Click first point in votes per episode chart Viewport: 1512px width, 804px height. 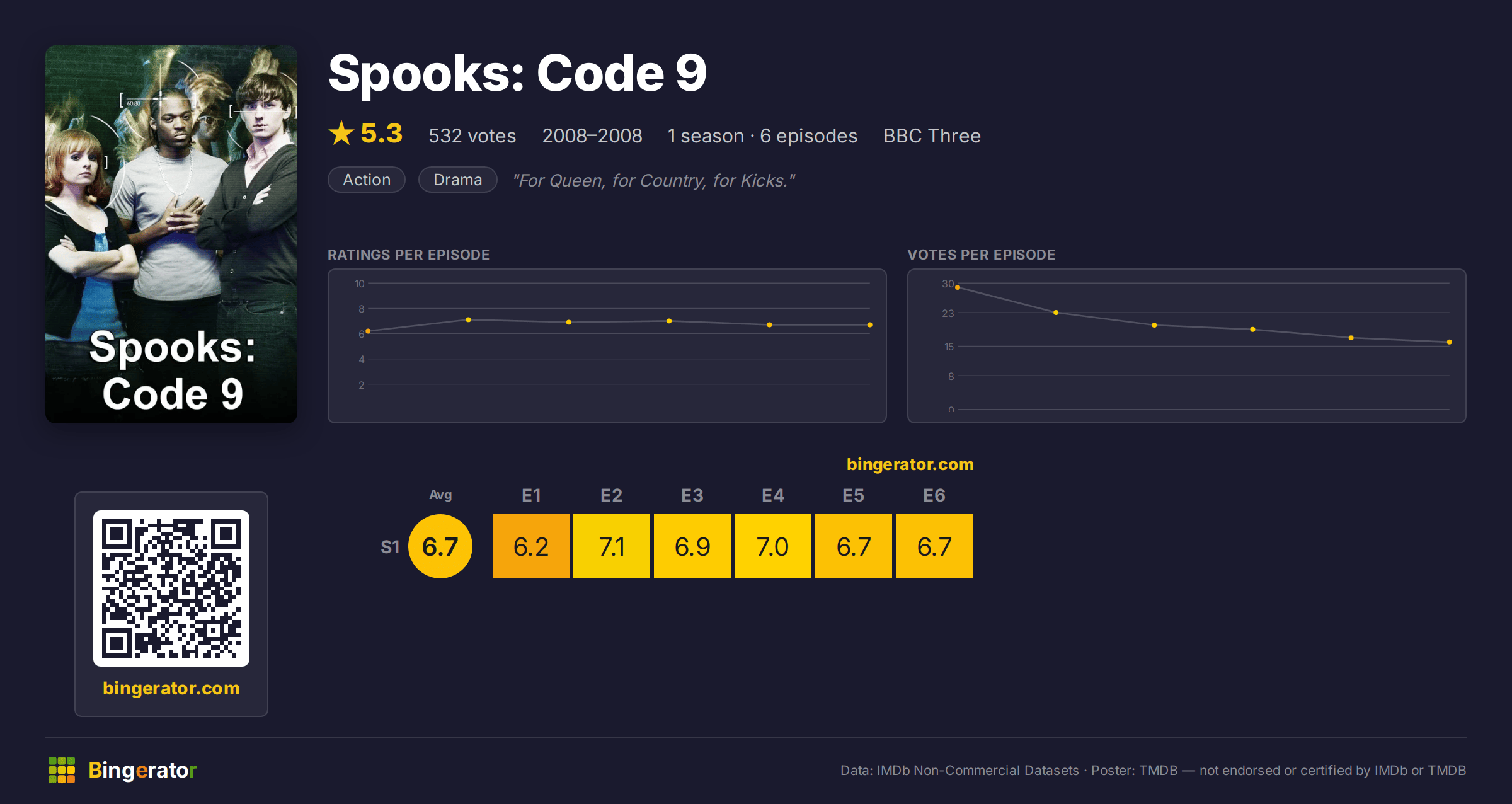(958, 287)
